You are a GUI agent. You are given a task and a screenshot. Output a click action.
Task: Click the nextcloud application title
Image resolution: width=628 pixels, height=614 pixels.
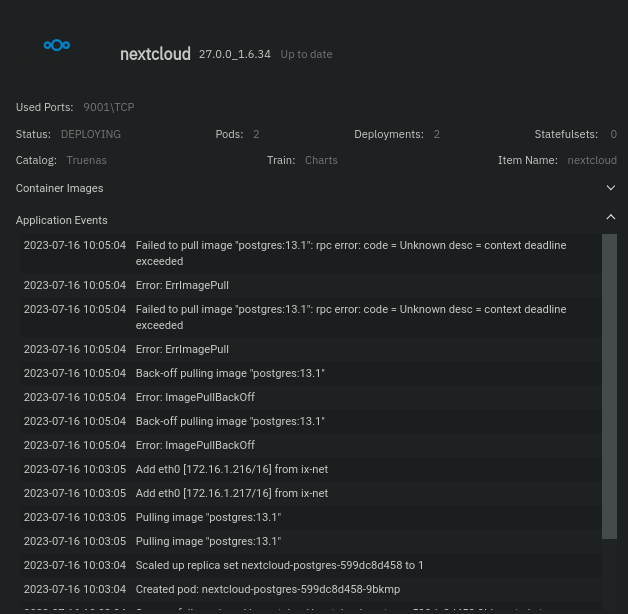tap(155, 54)
